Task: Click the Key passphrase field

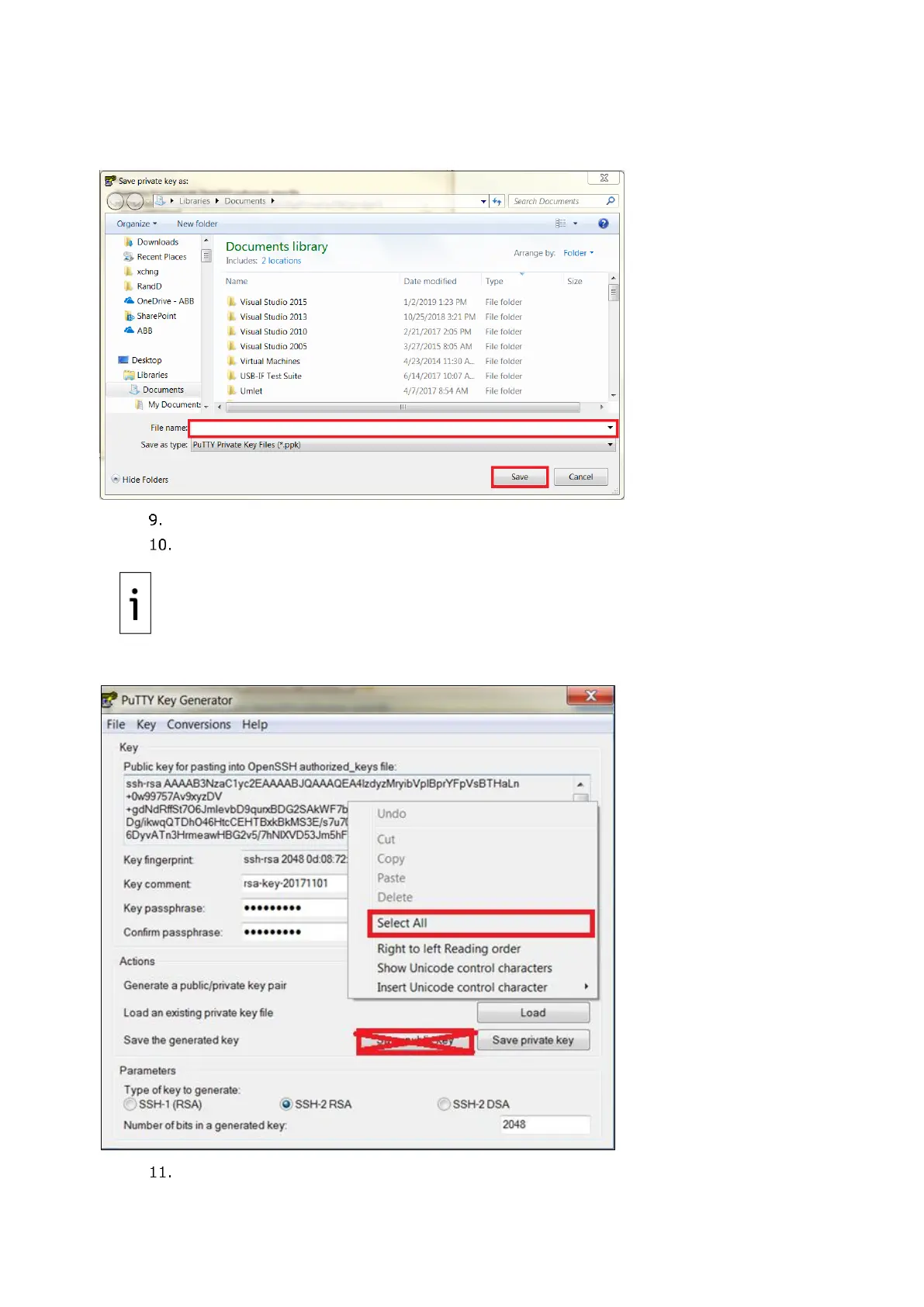Action: 295,908
